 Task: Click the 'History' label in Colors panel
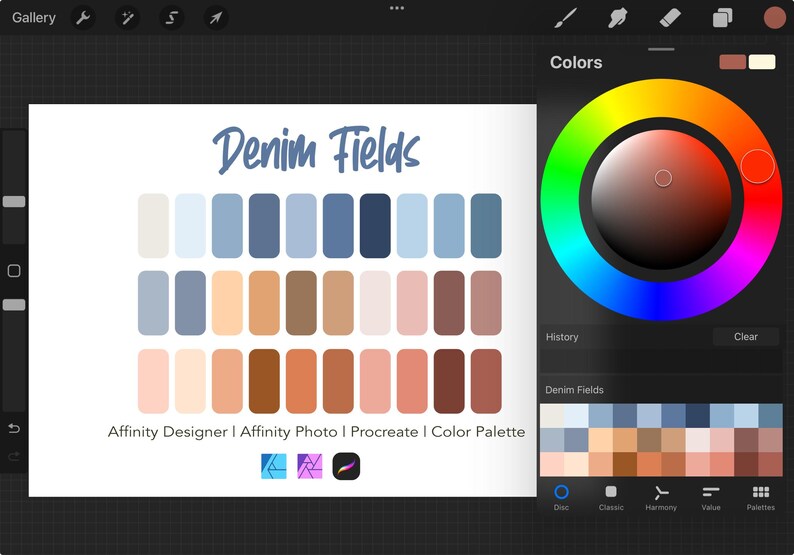[x=562, y=337]
